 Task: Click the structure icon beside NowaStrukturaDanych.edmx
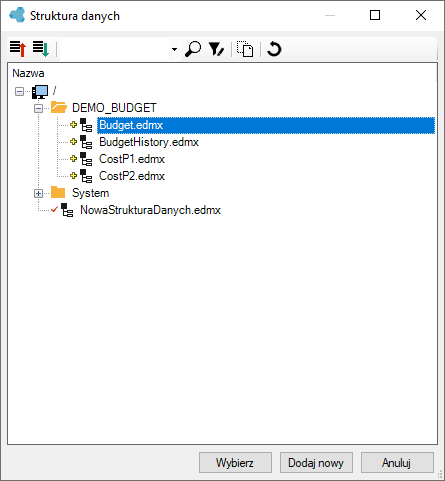click(67, 210)
